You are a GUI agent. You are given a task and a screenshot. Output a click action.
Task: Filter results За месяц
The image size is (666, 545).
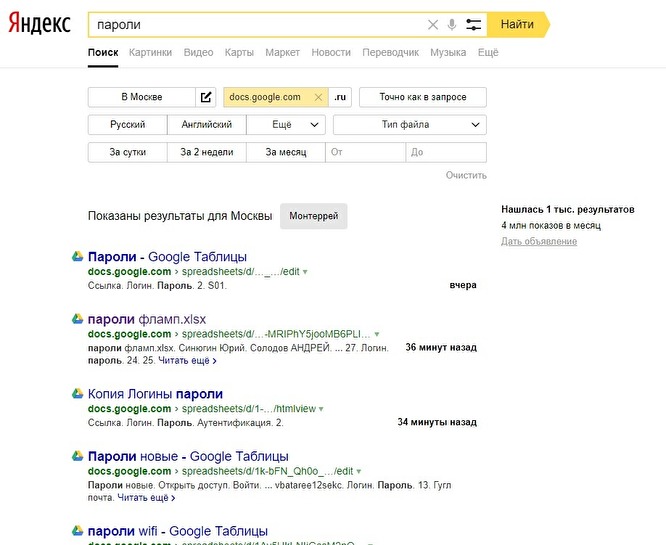[285, 152]
